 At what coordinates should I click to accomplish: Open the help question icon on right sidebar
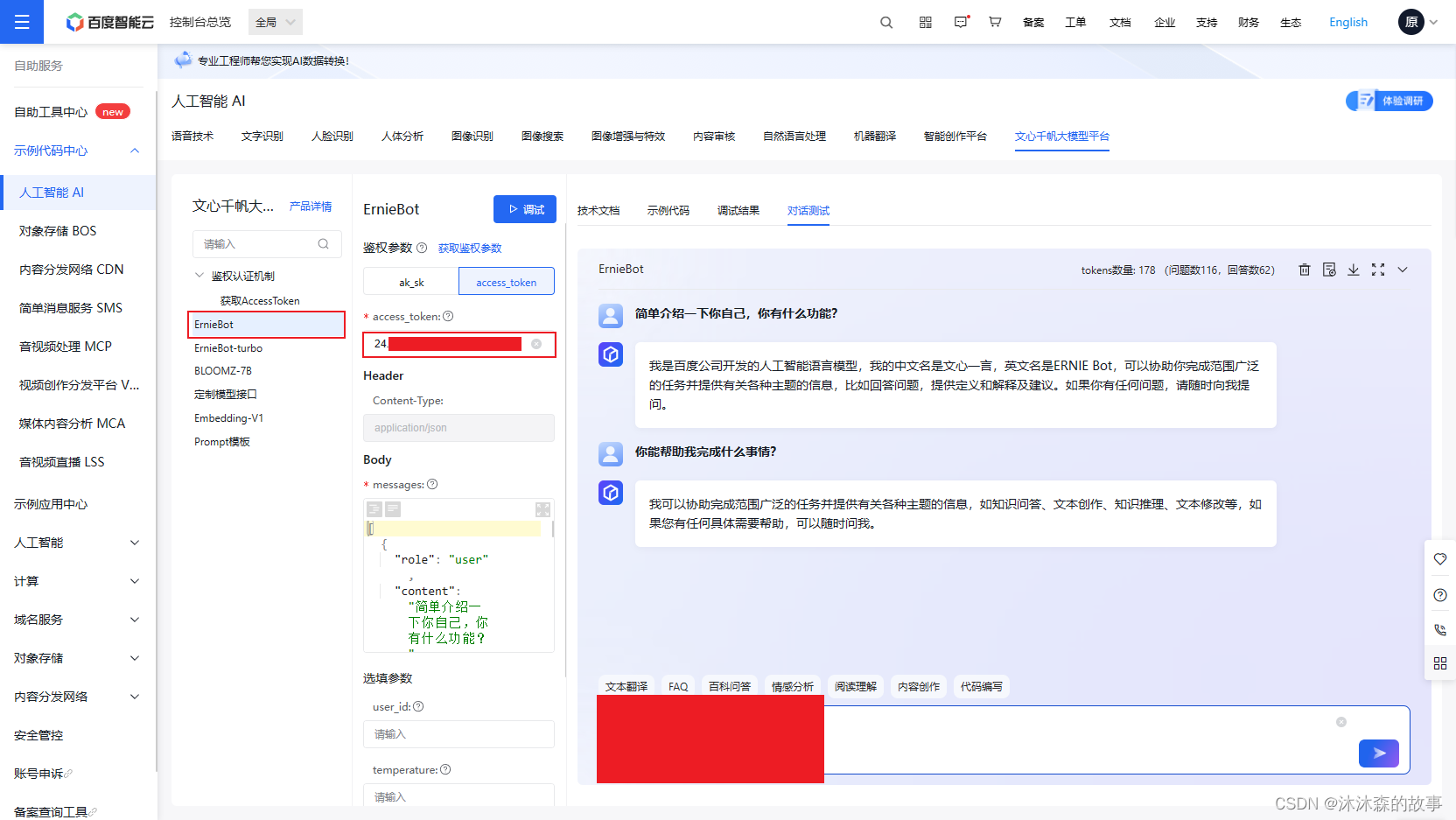point(1440,595)
